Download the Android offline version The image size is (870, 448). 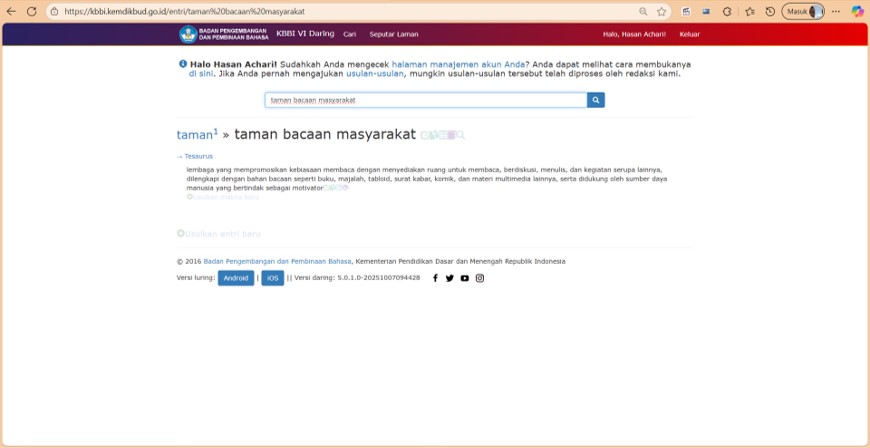tap(236, 278)
